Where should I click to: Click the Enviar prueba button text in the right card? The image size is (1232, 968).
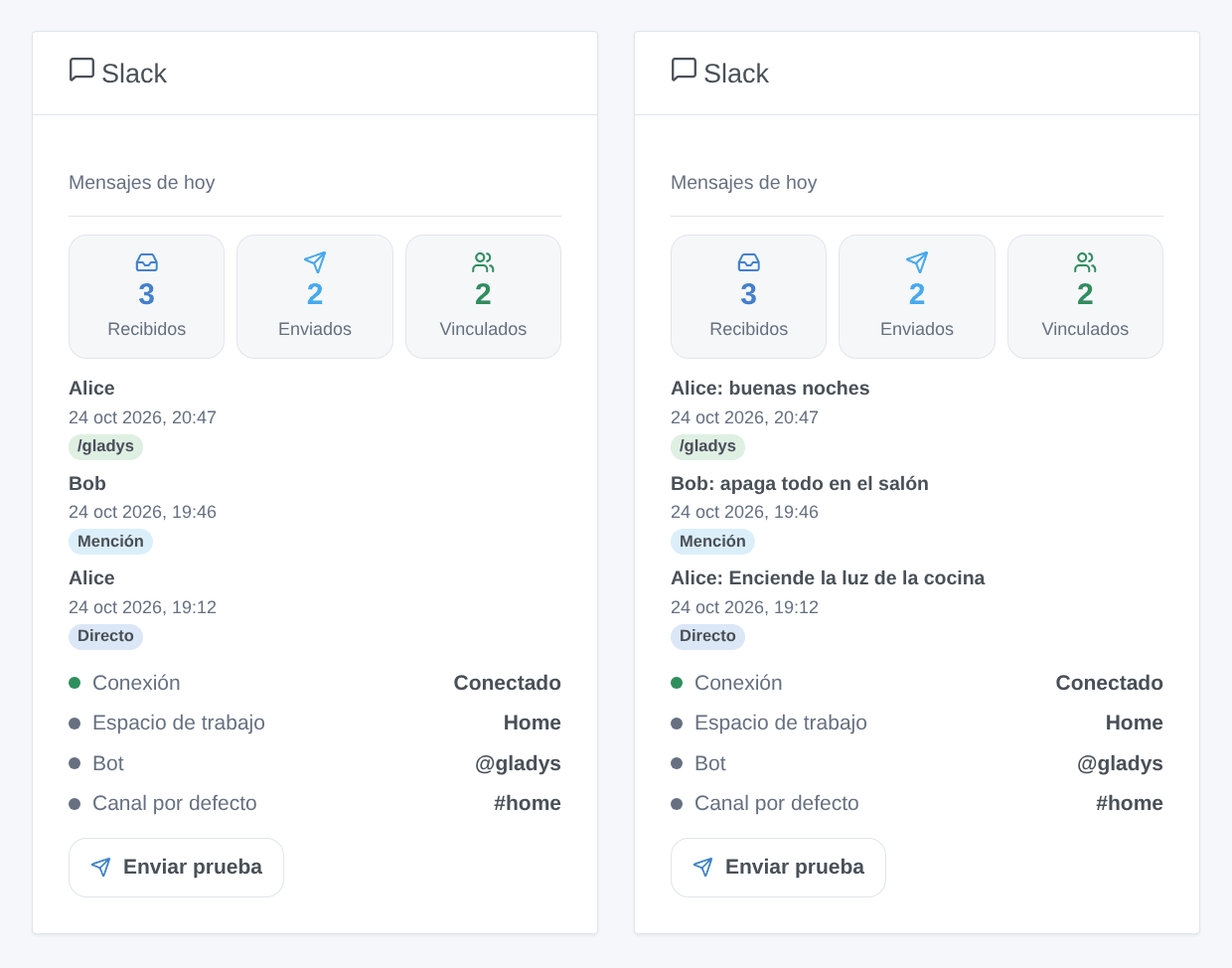[795, 867]
